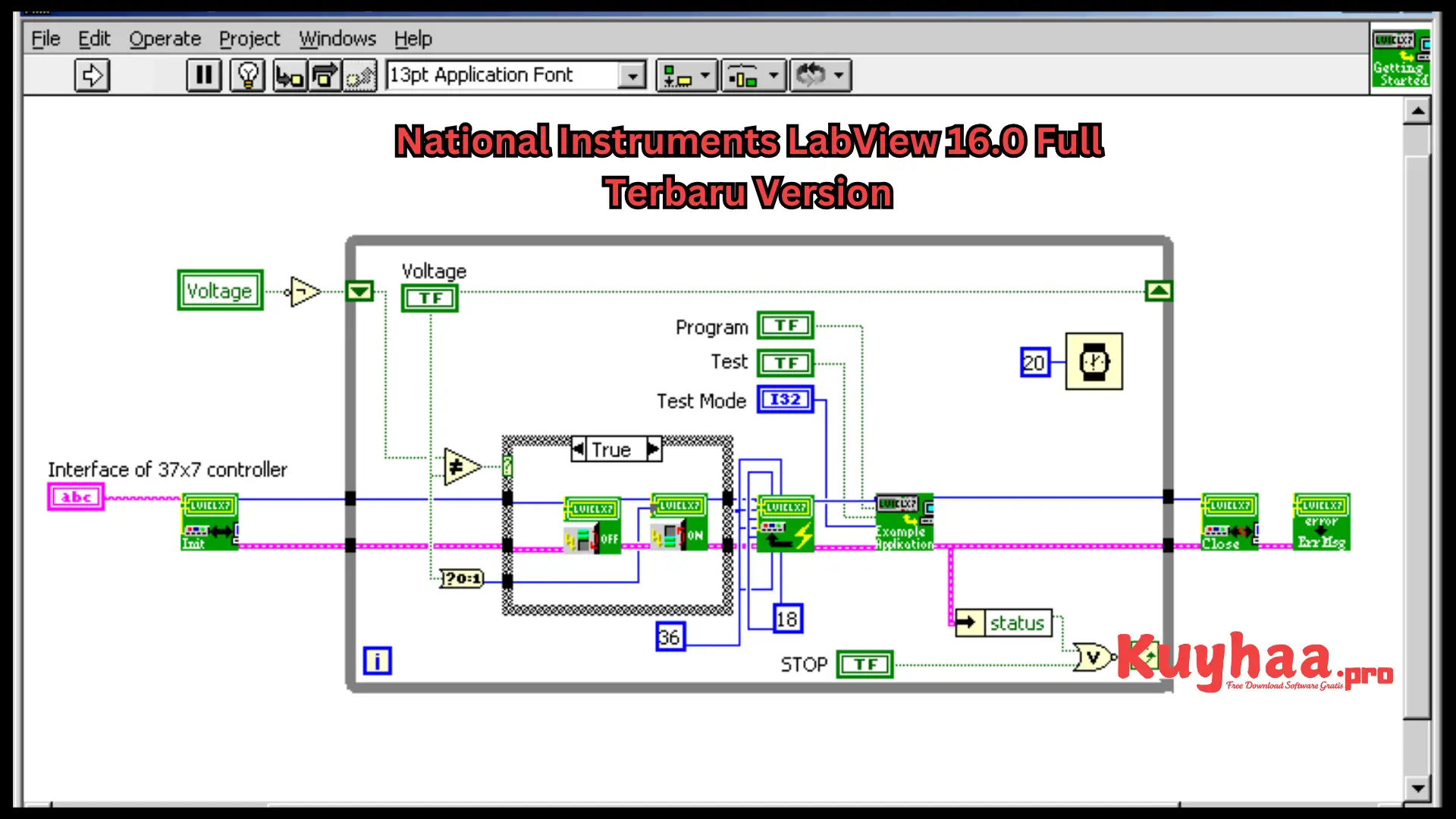Select the Example Application subVI
Image resolution: width=1456 pixels, height=819 pixels.
pos(905,522)
